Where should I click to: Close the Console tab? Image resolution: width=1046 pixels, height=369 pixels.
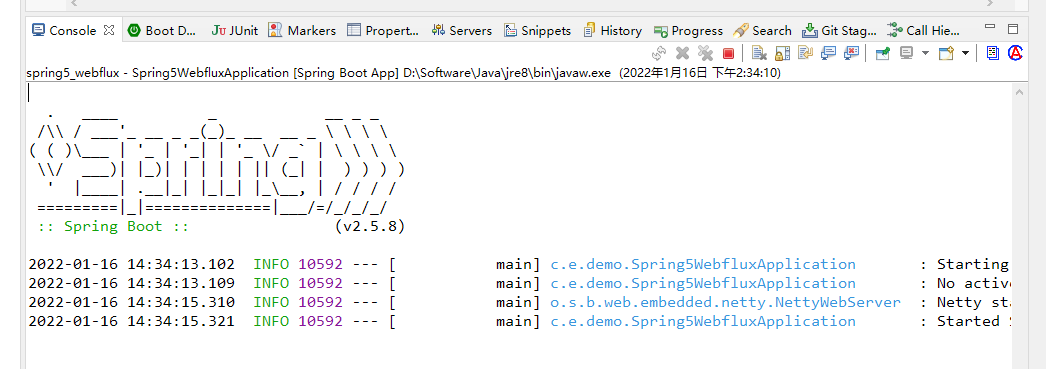(x=109, y=30)
